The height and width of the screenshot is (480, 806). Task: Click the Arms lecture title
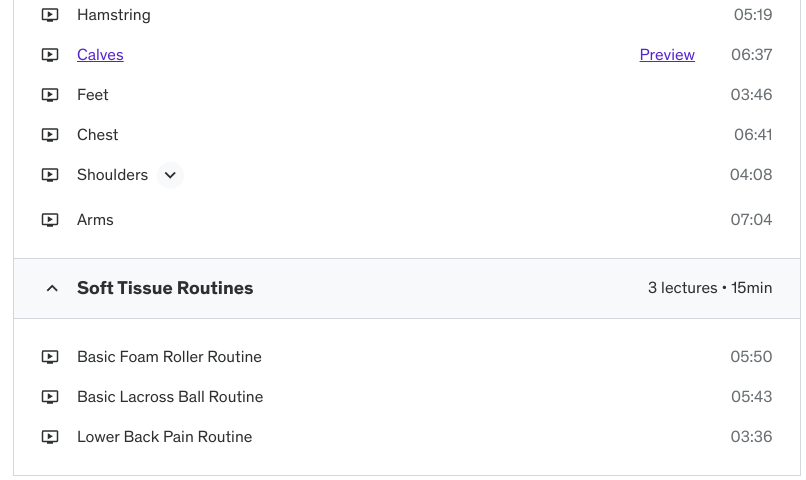tap(95, 220)
